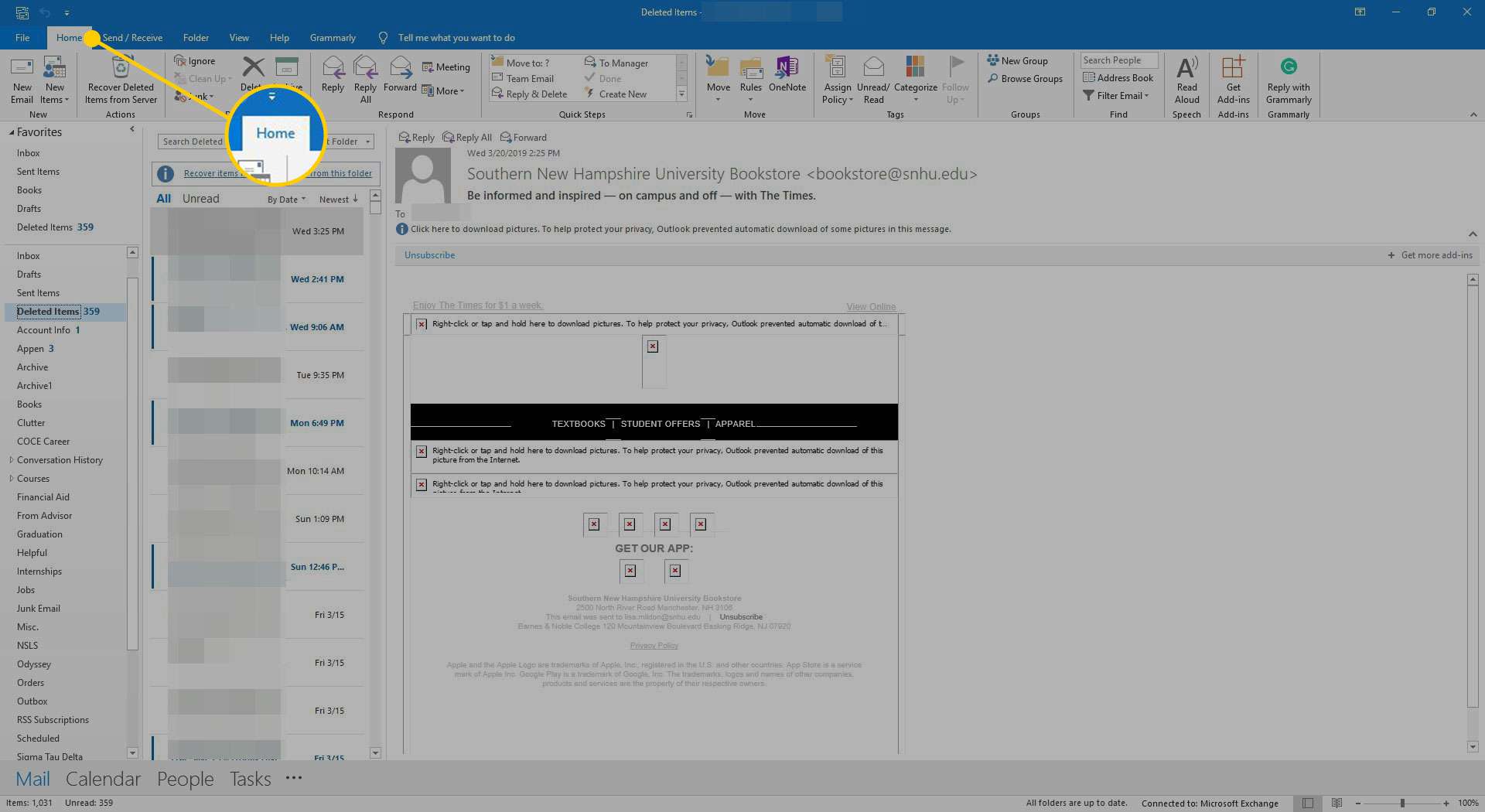This screenshot has width=1485, height=812.
Task: Open the More respond options dropdown
Action: pyautogui.click(x=444, y=90)
